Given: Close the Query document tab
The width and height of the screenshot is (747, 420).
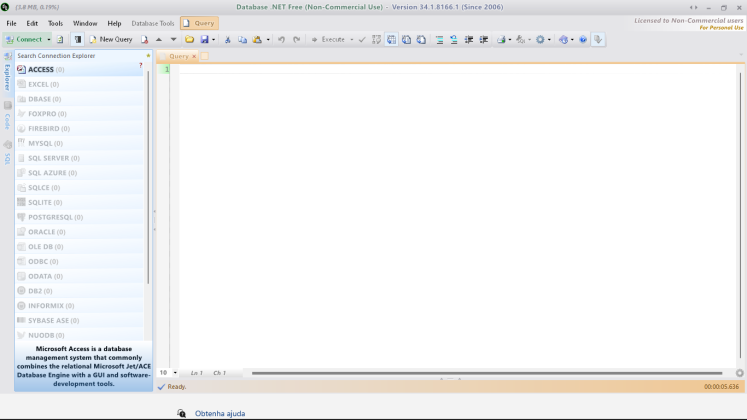Looking at the screenshot, I should (x=194, y=56).
